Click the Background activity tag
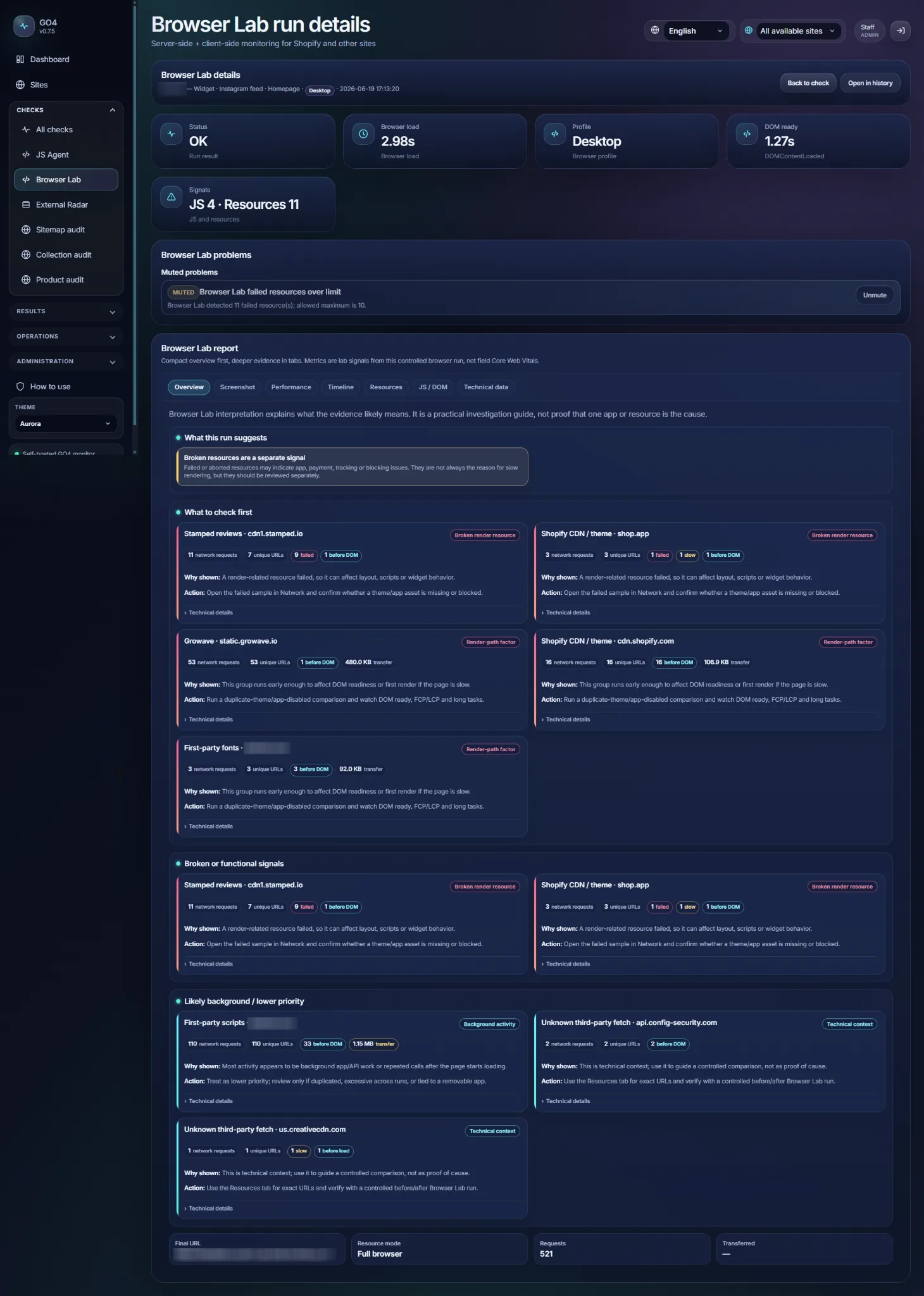 489,1024
